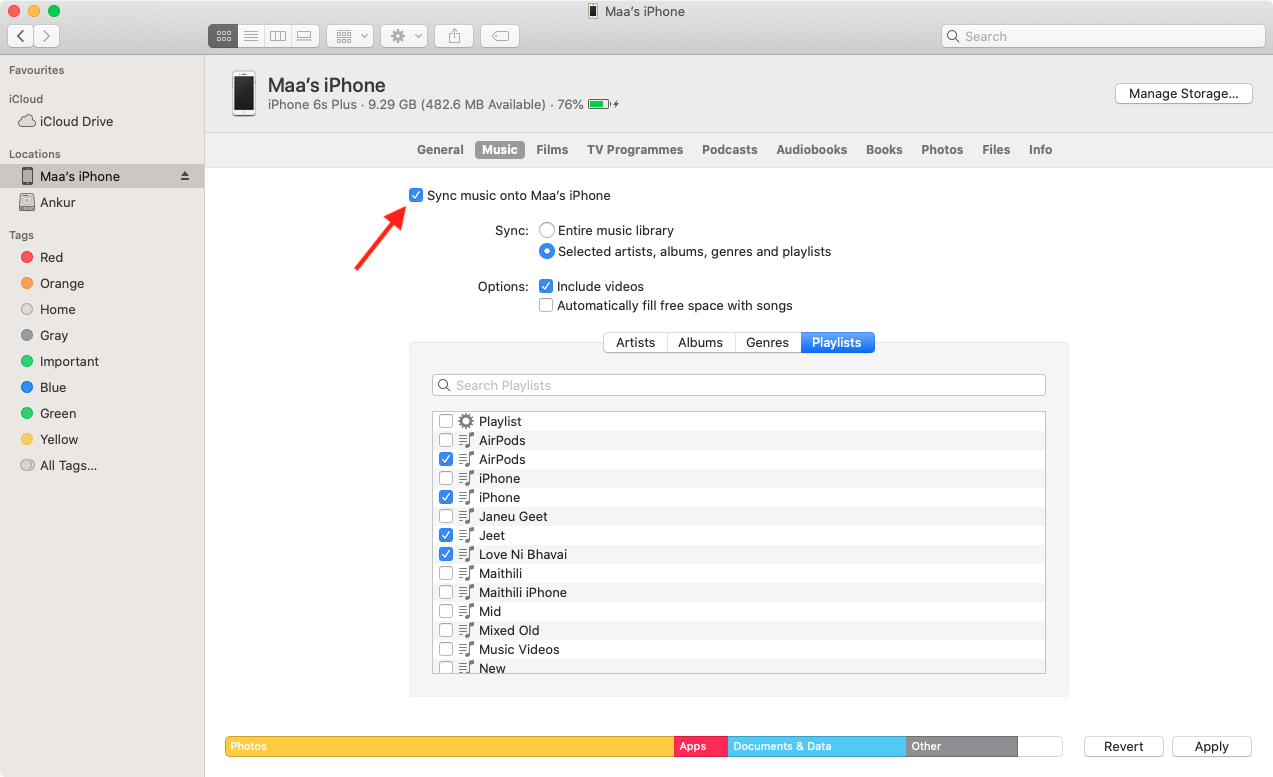The image size is (1273, 777).
Task: Show the Artists segment
Action: 635,342
